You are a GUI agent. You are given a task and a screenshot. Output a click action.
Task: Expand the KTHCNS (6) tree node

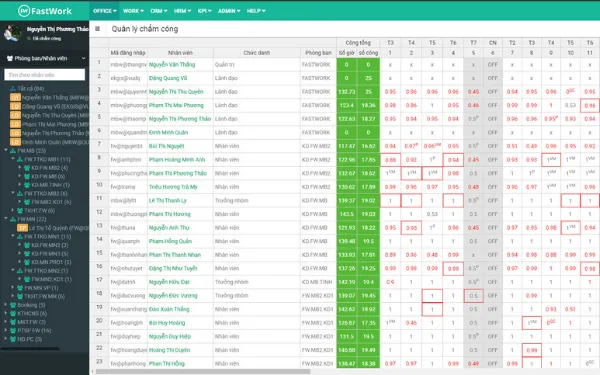(x=6, y=313)
